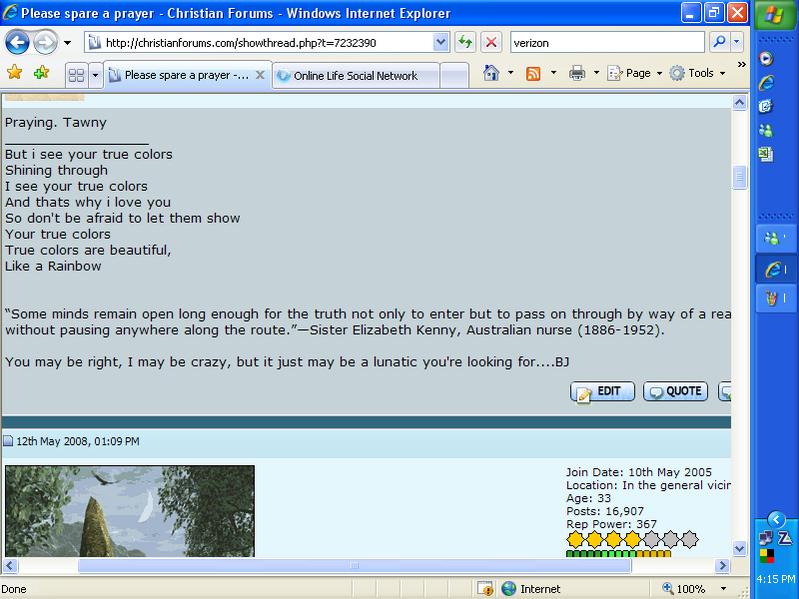Click the QUOTE button on the post

(x=676, y=391)
